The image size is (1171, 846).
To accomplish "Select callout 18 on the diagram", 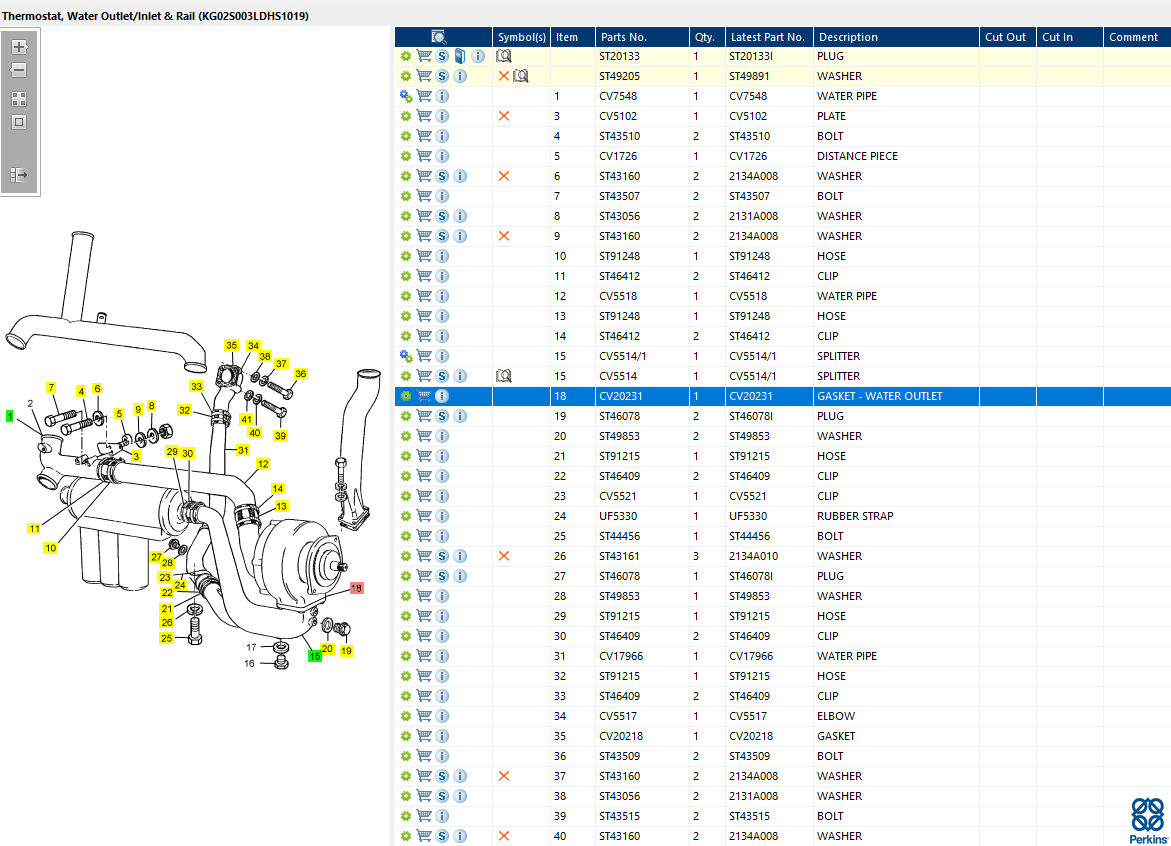I will (x=356, y=588).
